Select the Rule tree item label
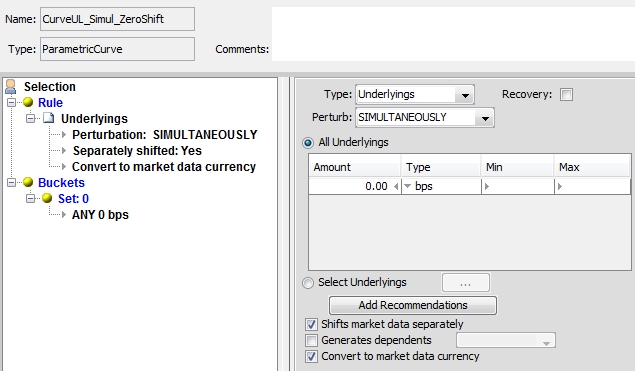 pyautogui.click(x=50, y=102)
